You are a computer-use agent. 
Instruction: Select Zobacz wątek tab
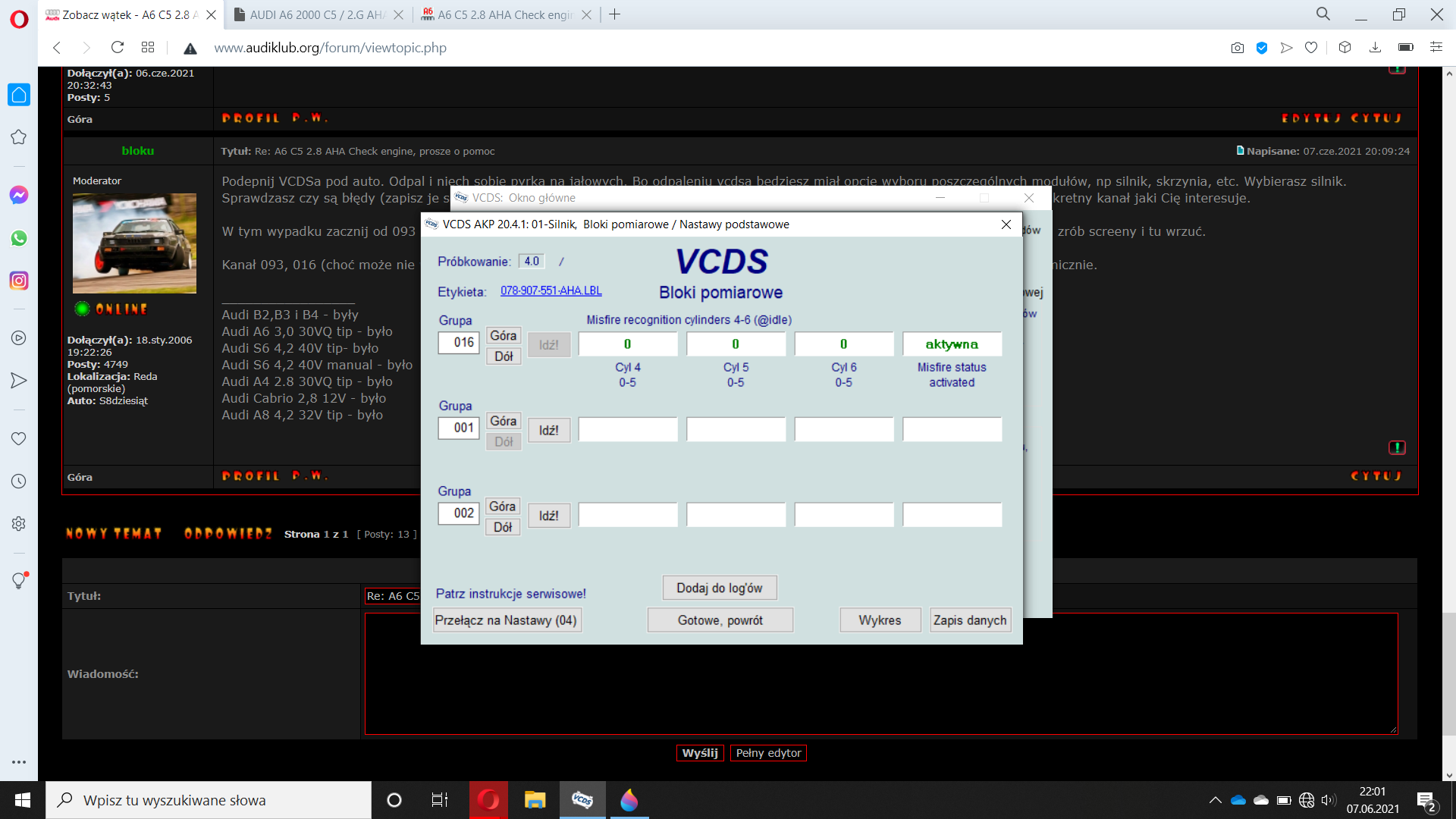[130, 14]
